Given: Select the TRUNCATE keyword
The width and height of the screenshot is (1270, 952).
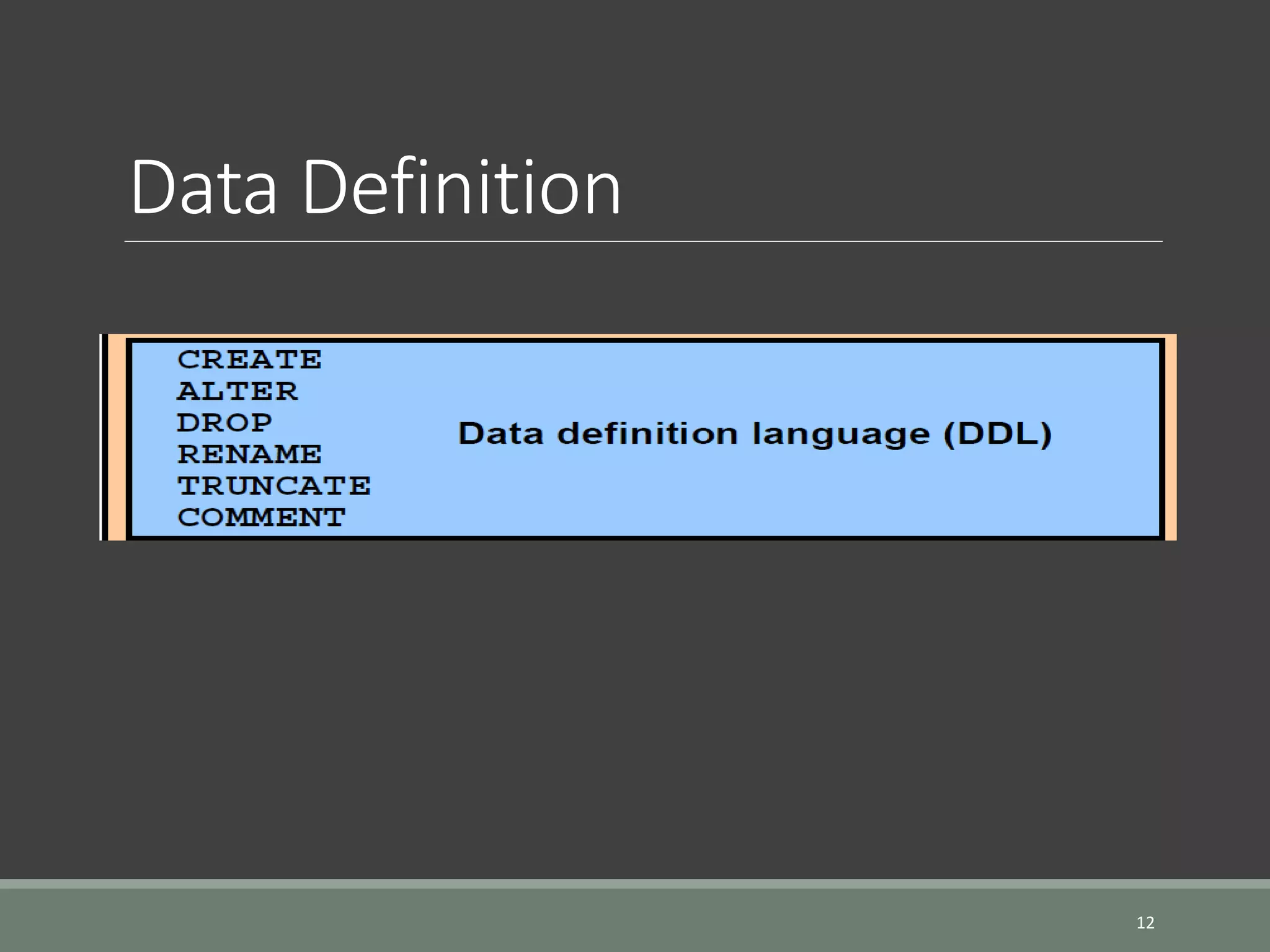Looking at the screenshot, I should point(274,486).
